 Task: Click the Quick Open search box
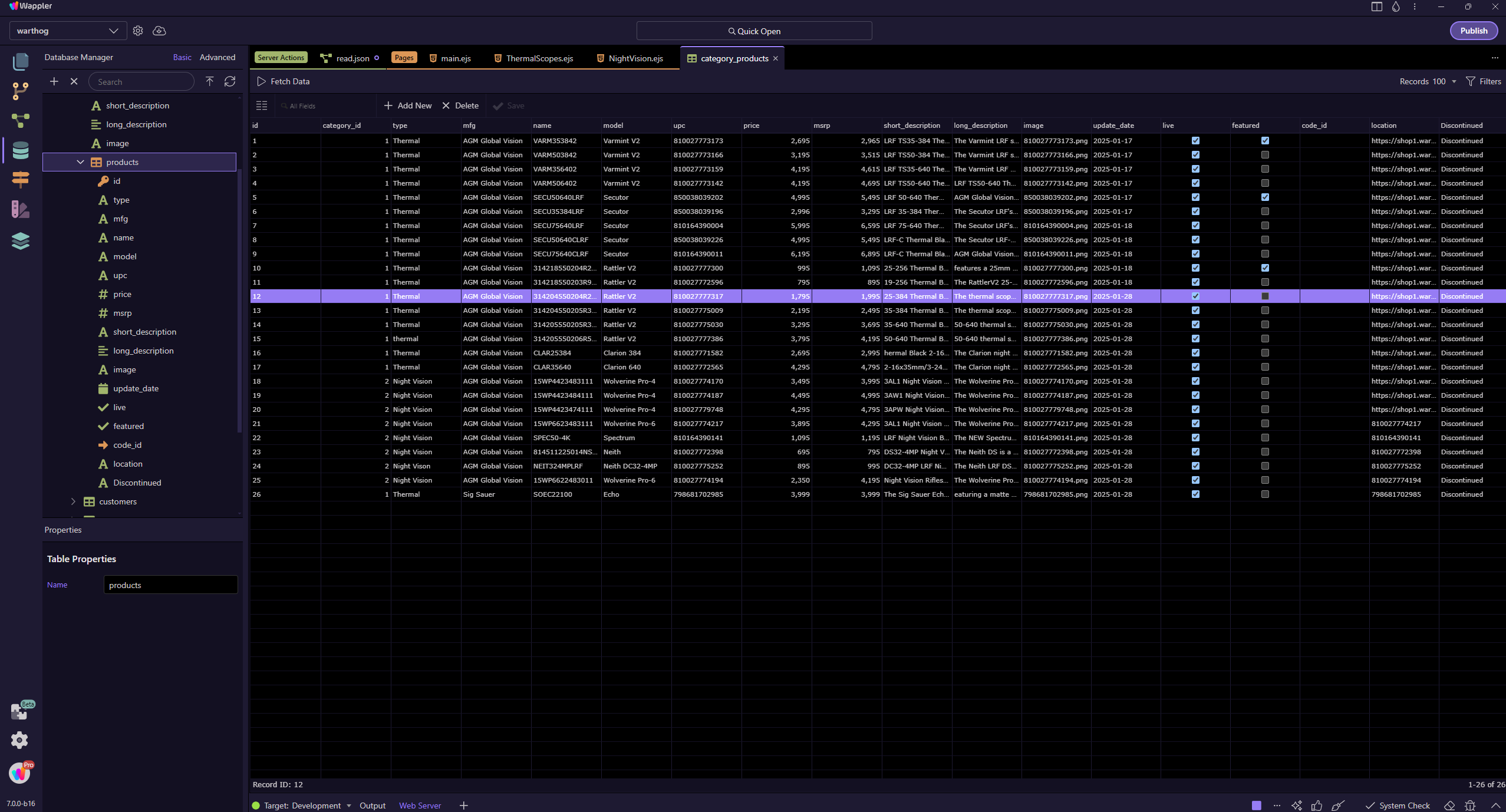click(754, 31)
